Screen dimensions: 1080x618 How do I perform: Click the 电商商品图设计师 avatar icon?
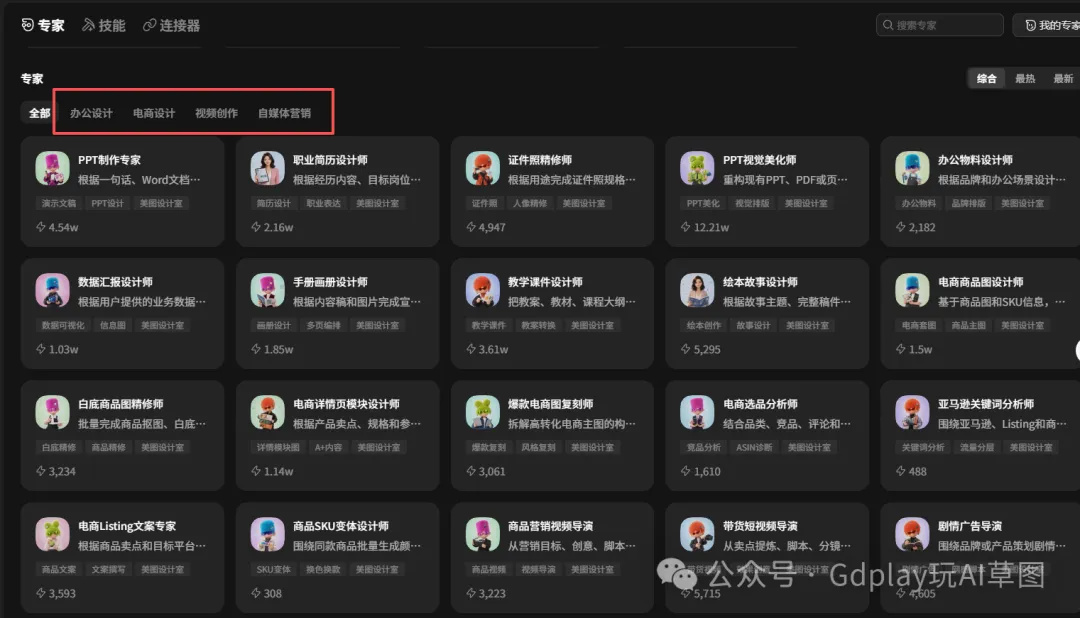tap(912, 291)
